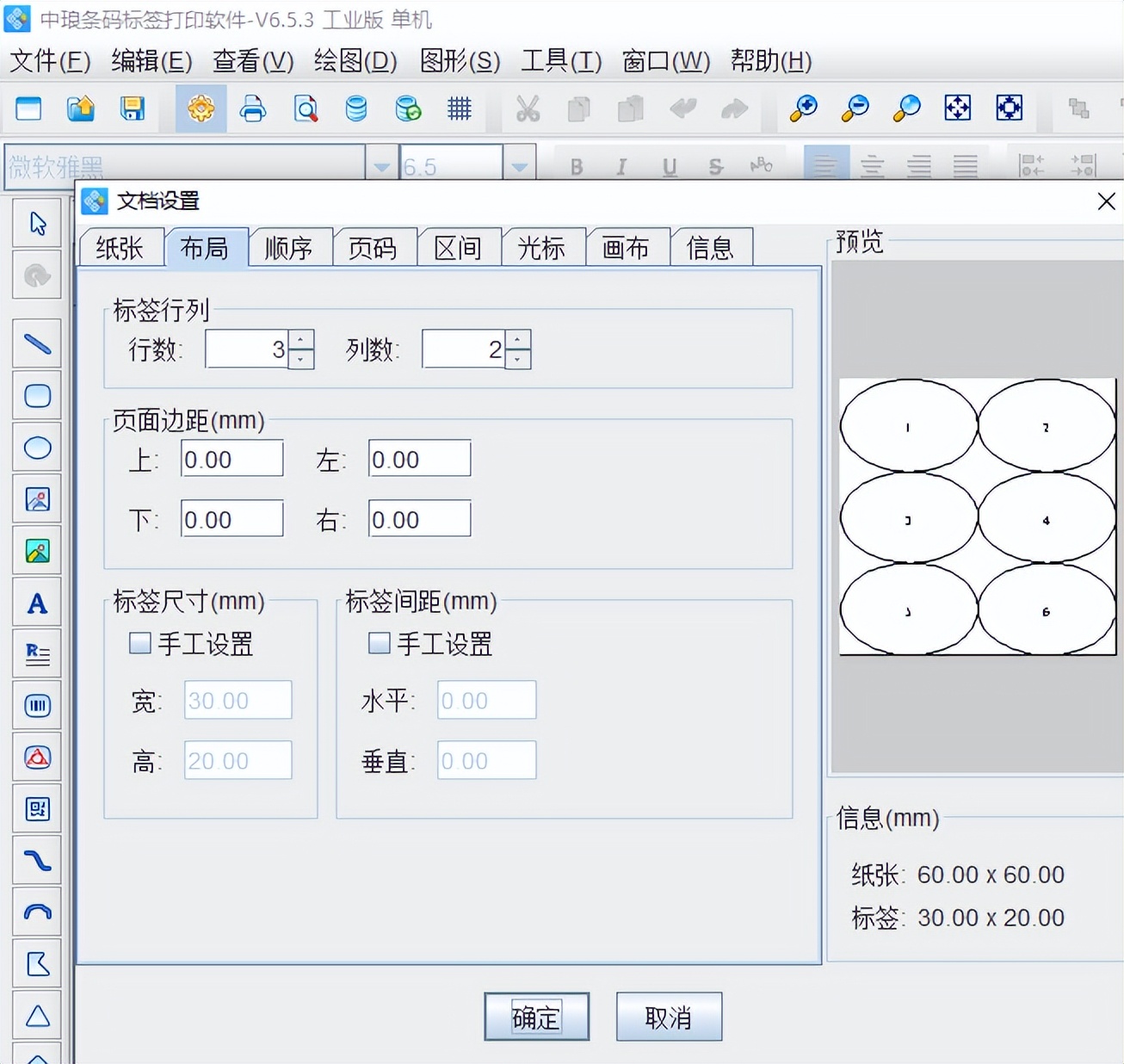The width and height of the screenshot is (1124, 1064).
Task: Click the print icon in toolbar
Action: point(252,108)
